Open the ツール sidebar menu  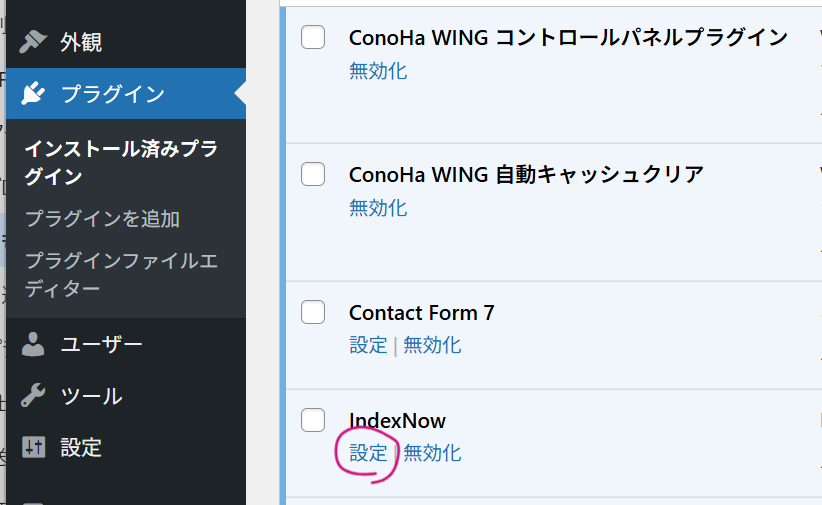pyautogui.click(x=91, y=396)
